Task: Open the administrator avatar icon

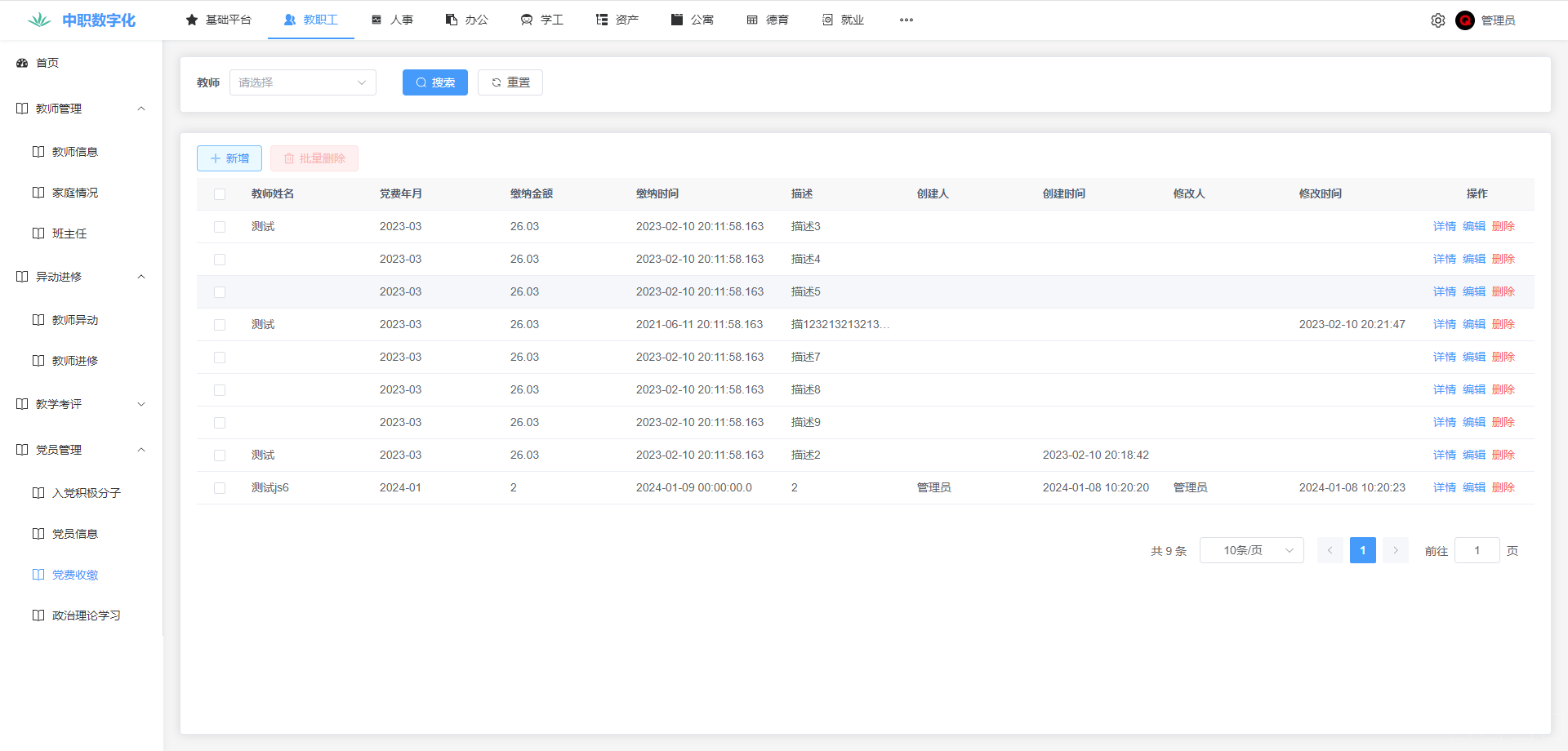Action: 1464,20
